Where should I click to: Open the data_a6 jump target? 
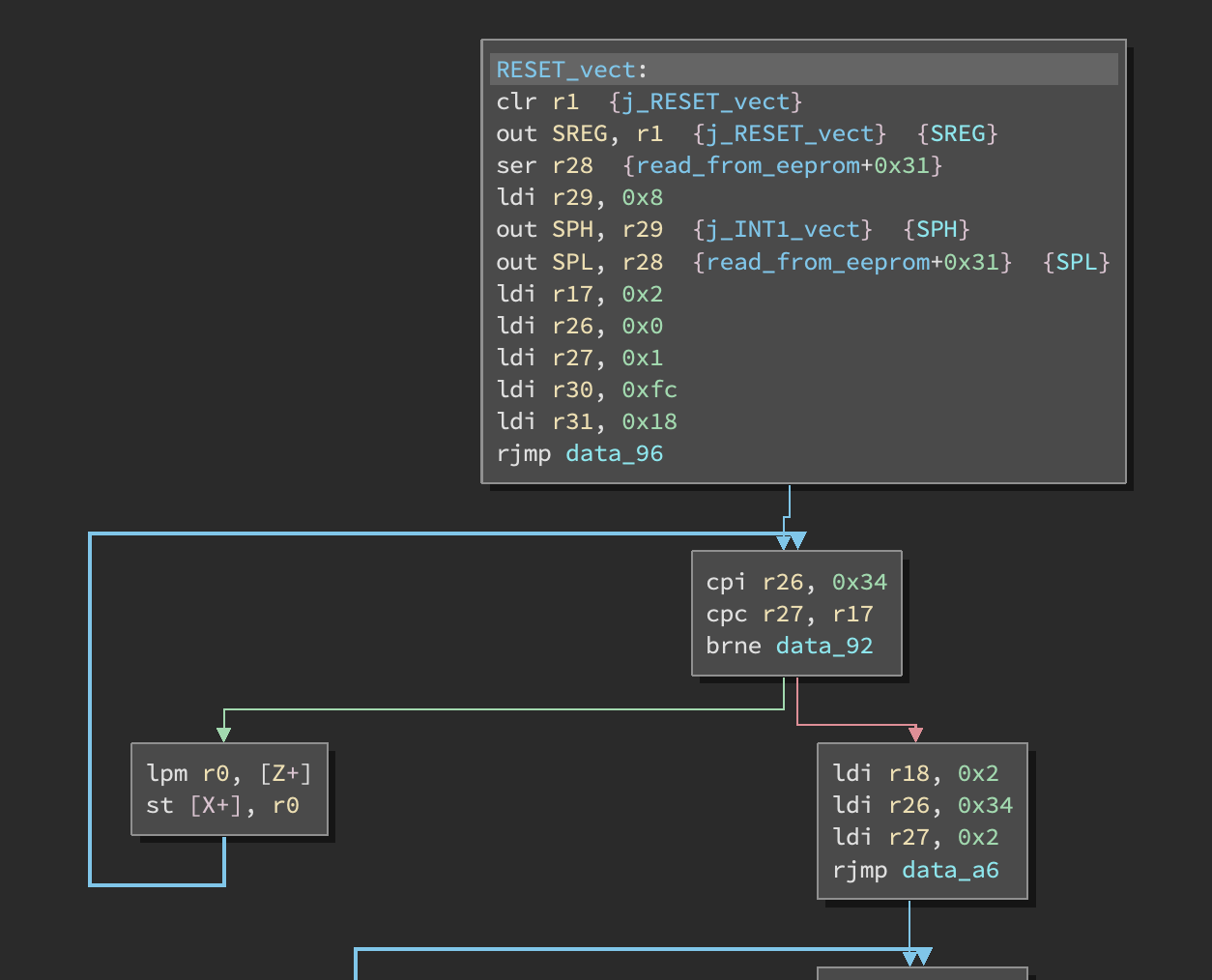coord(950,870)
